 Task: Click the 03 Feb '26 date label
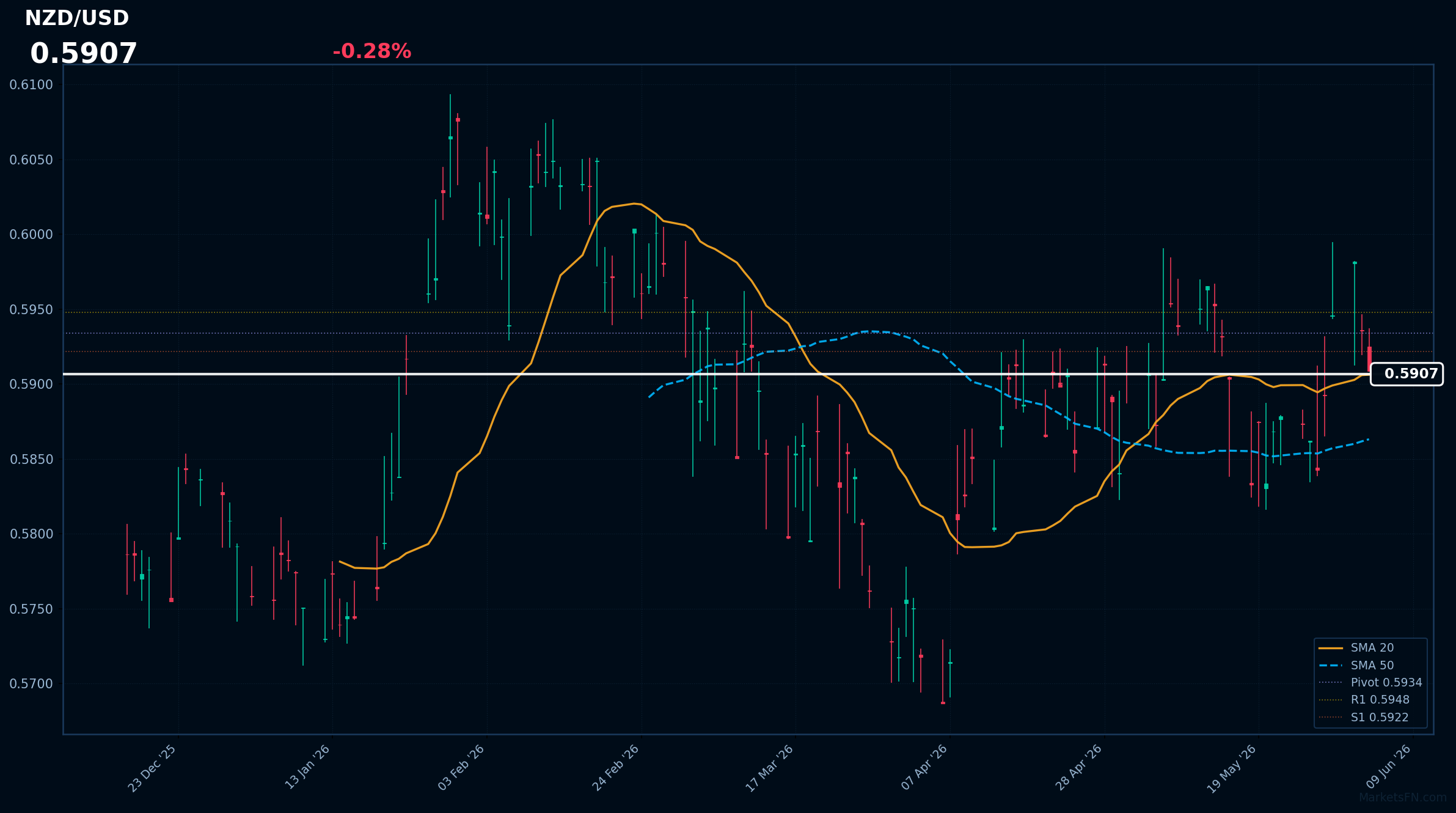tap(461, 768)
